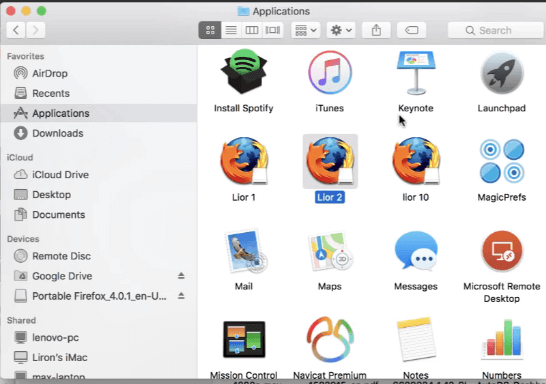Select the lior 10 Firefox icon
The image size is (546, 384).
coord(416,161)
